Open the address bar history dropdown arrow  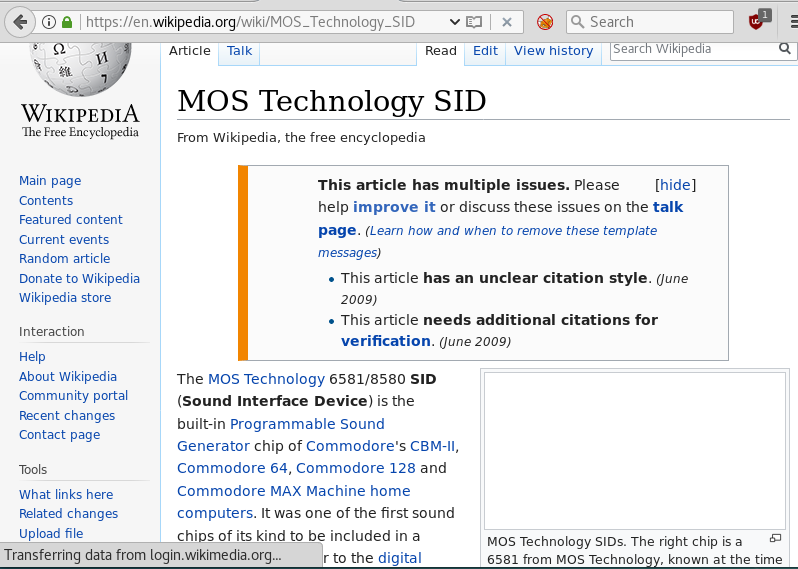click(x=454, y=22)
